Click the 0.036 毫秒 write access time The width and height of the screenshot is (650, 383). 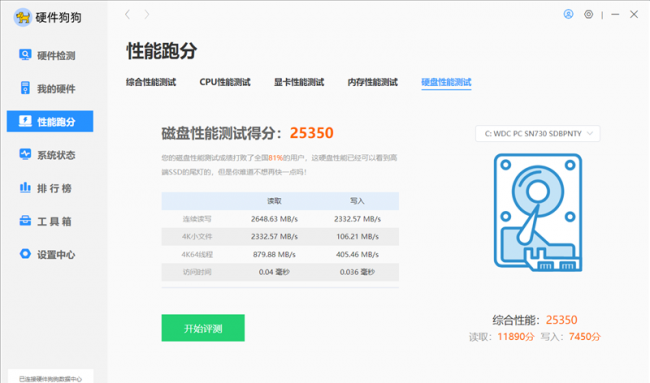357,272
